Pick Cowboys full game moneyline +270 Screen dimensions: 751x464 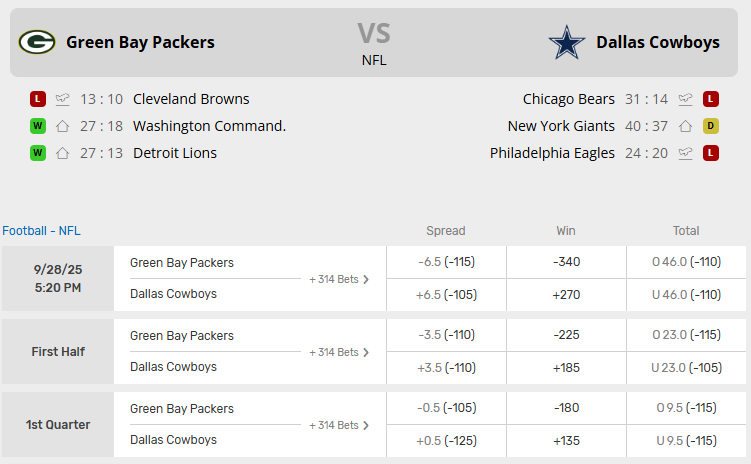(x=566, y=294)
